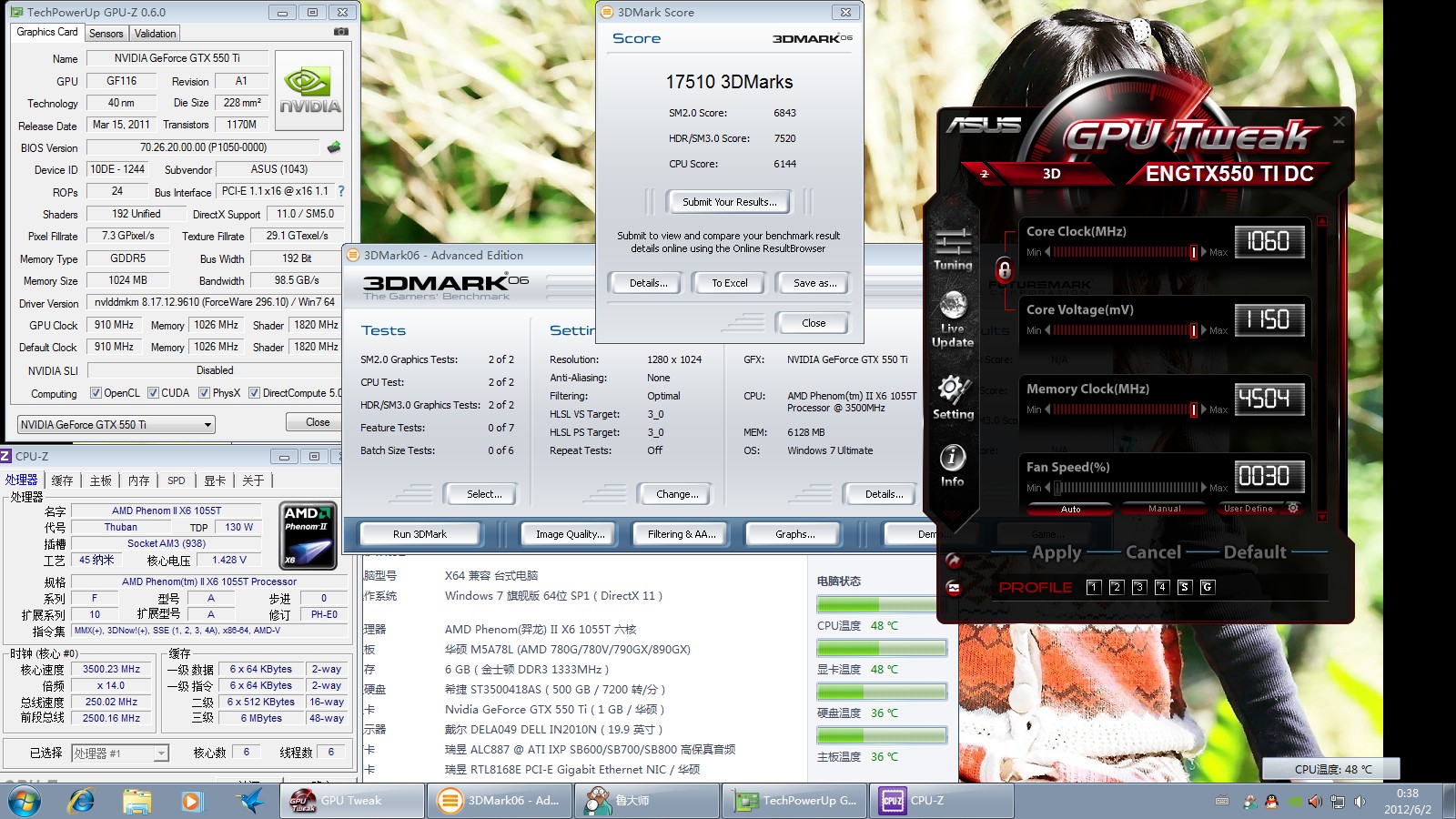The width and height of the screenshot is (1456, 819).
Task: Click the Run 3DMark button
Action: pos(420,534)
